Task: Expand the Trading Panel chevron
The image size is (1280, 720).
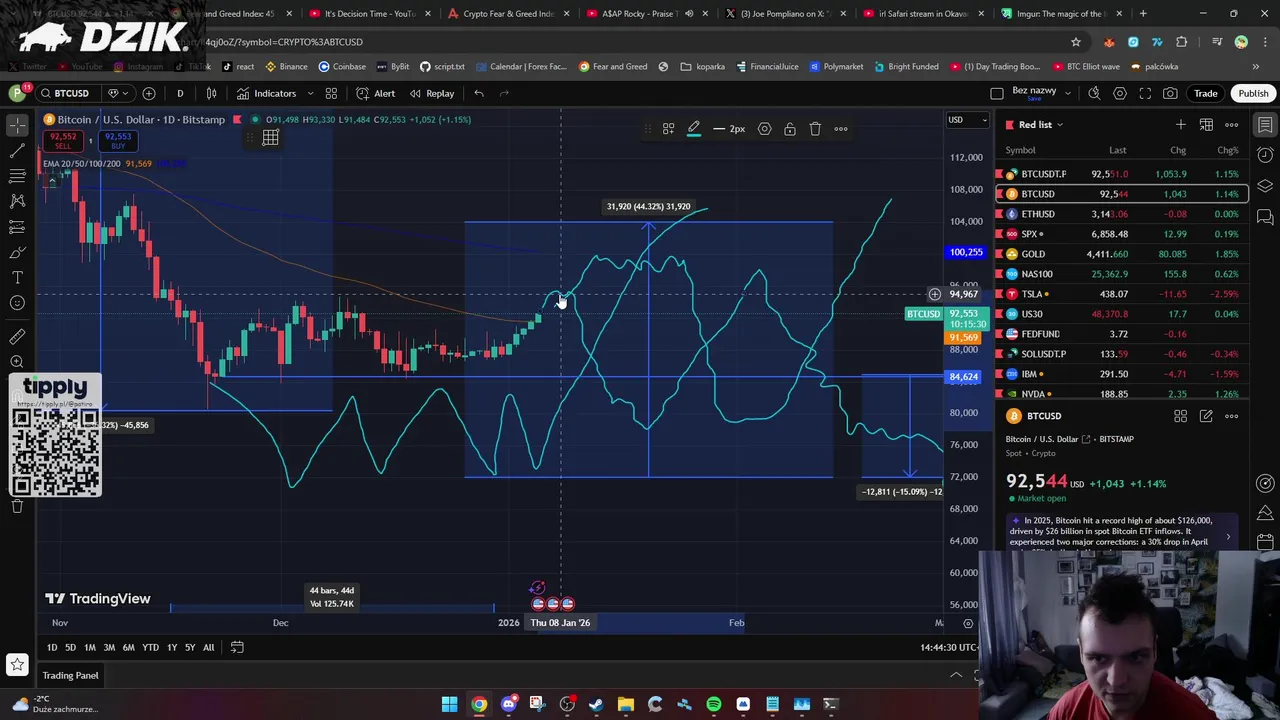Action: [x=956, y=675]
